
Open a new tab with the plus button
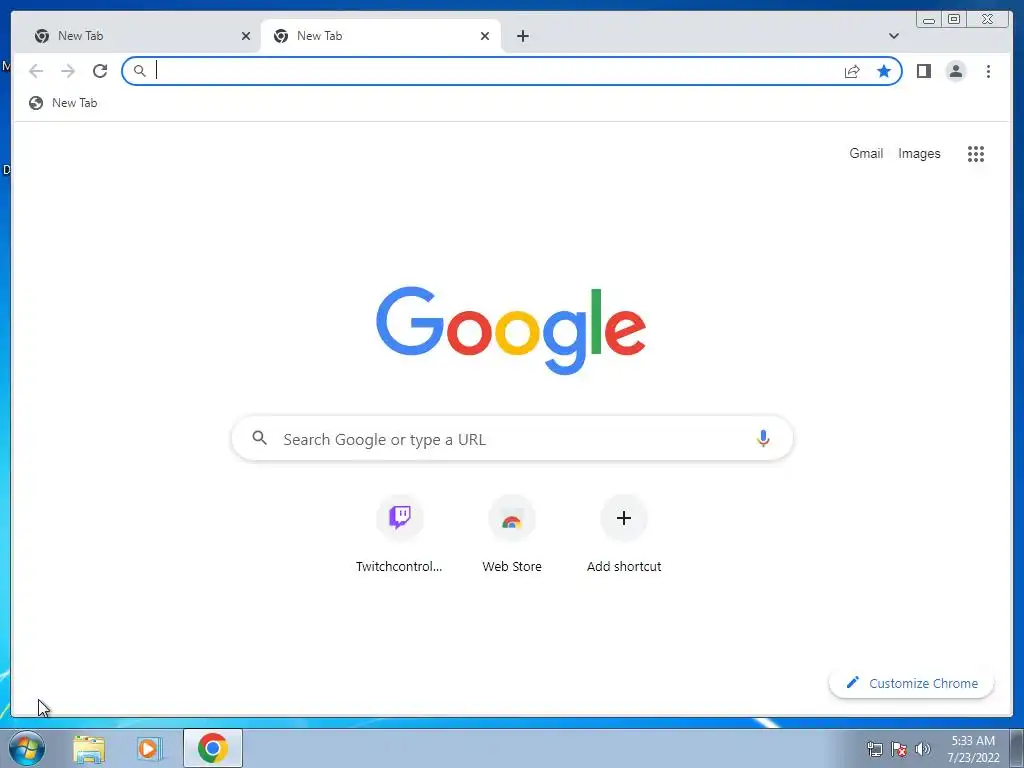tap(522, 36)
